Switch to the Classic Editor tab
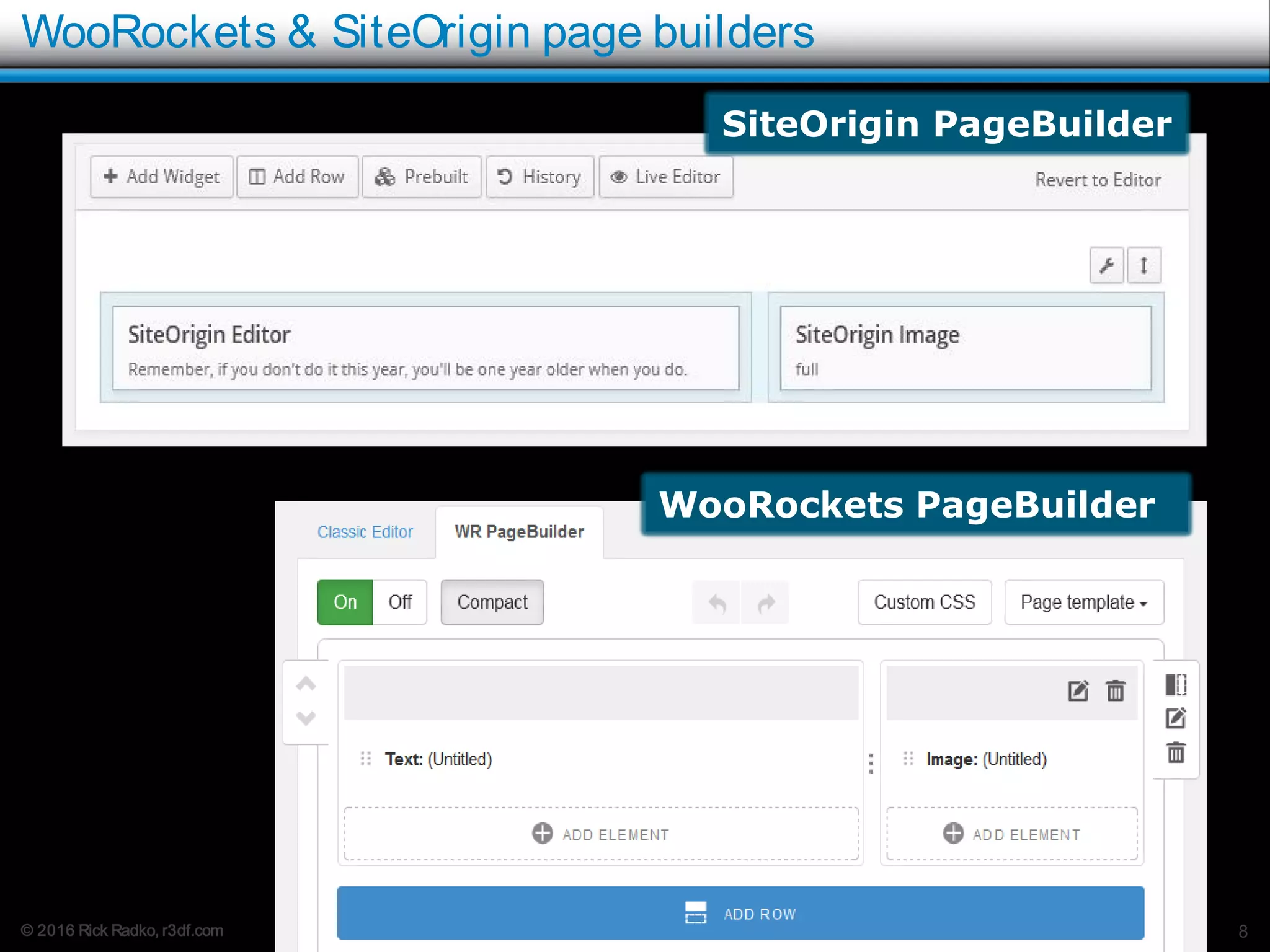Image resolution: width=1270 pixels, height=952 pixels. click(x=365, y=532)
